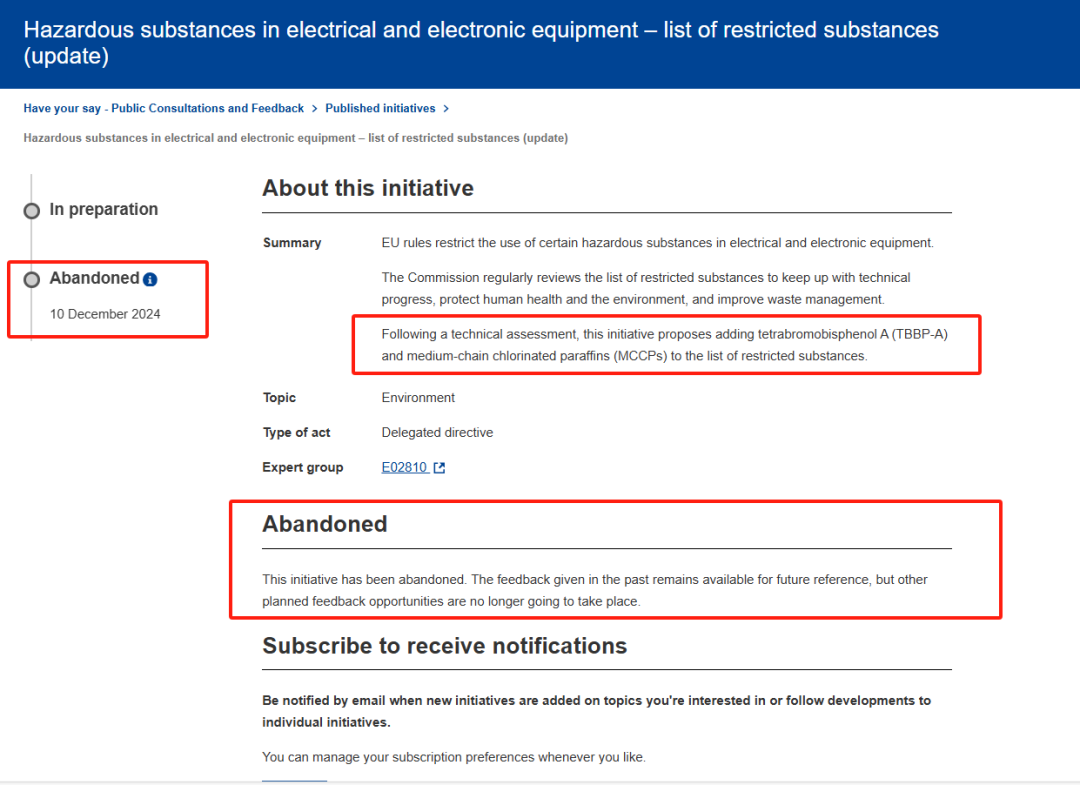Click Subscribe to receive notifications heading
Screen dimensions: 1080x785
click(444, 646)
